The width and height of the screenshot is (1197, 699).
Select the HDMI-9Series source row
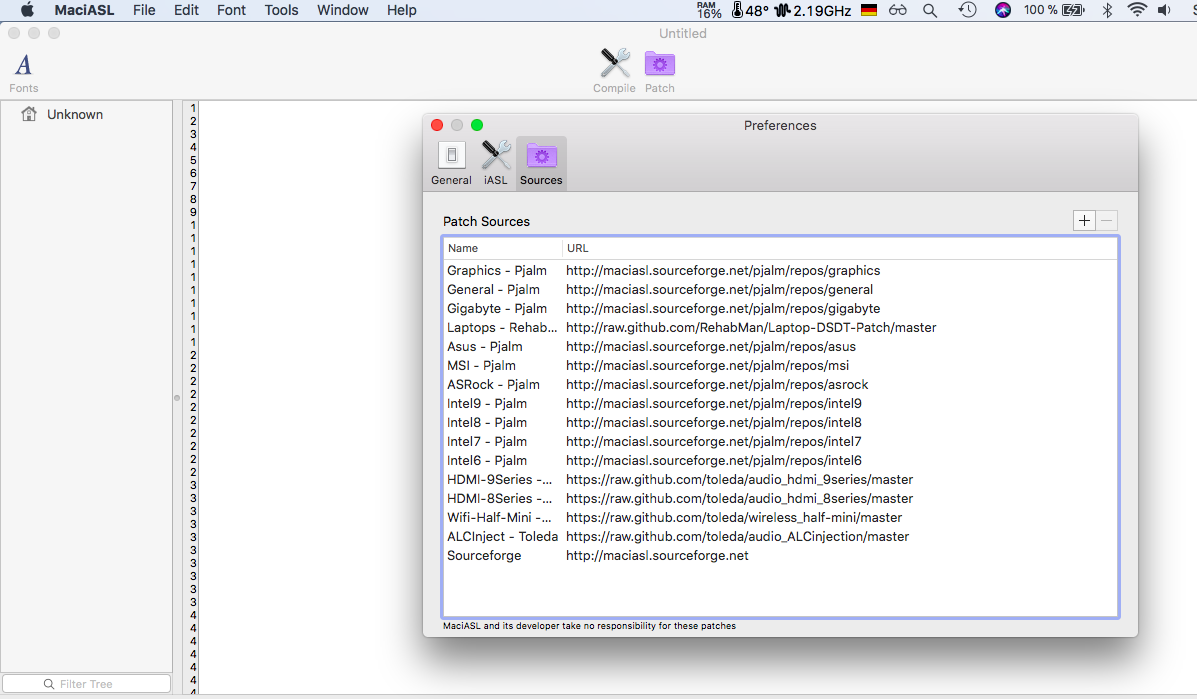780,479
